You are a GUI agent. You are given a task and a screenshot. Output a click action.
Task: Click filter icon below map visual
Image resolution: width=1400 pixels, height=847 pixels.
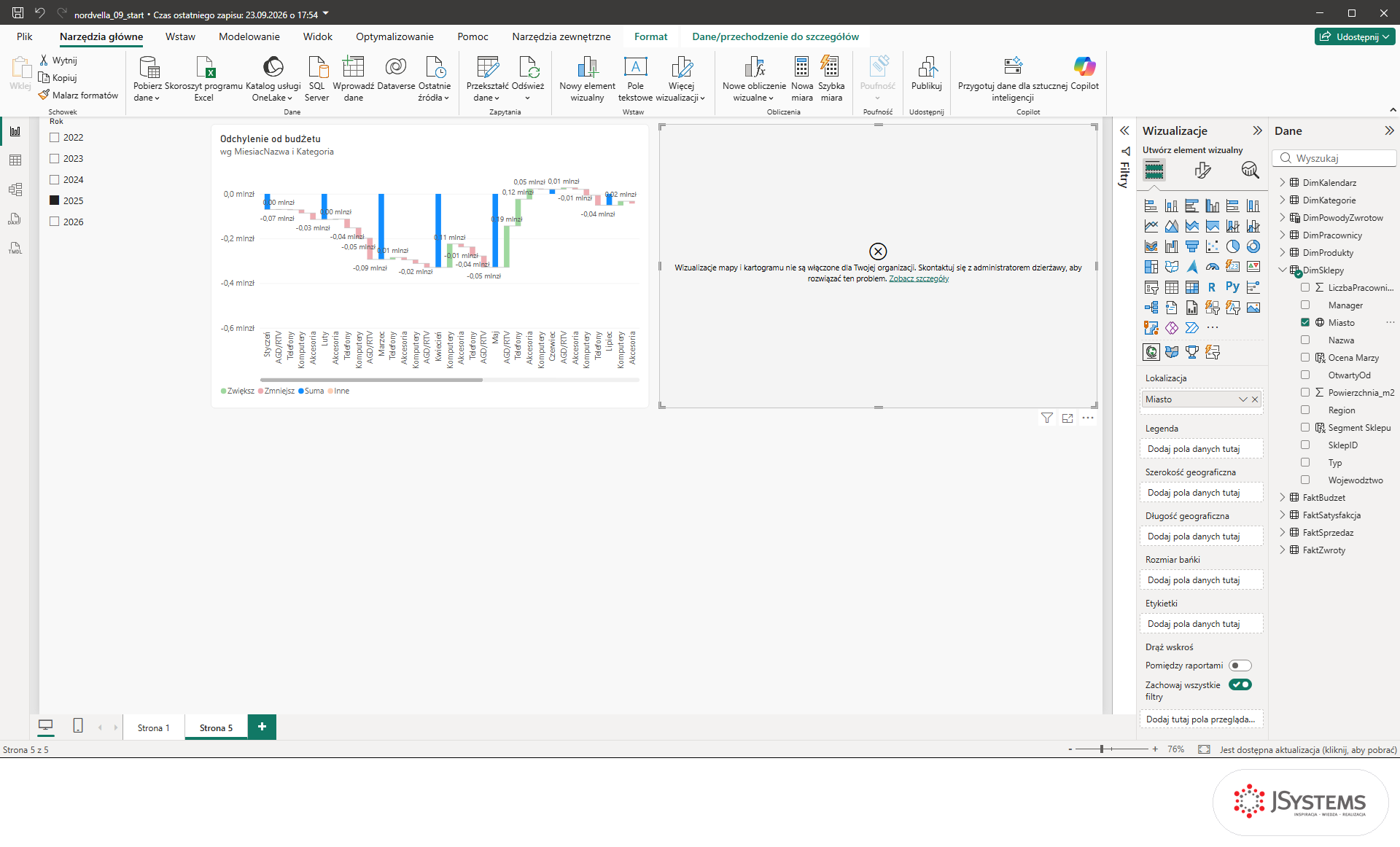(x=1047, y=418)
